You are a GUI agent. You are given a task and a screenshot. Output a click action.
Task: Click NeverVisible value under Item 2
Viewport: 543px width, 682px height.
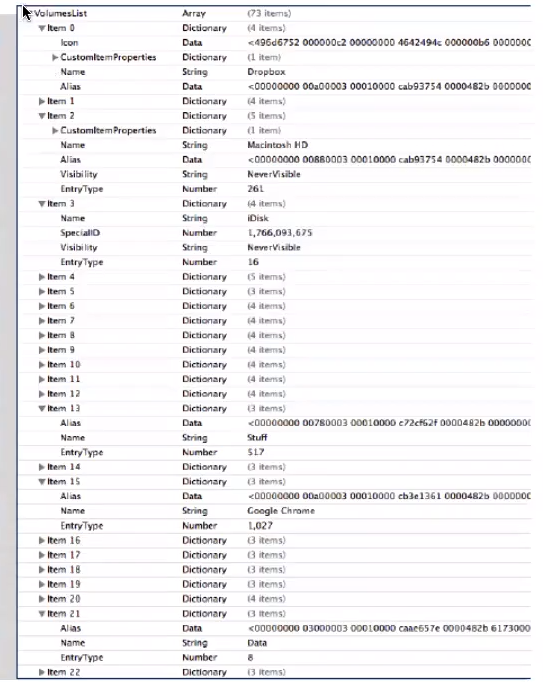(274, 174)
